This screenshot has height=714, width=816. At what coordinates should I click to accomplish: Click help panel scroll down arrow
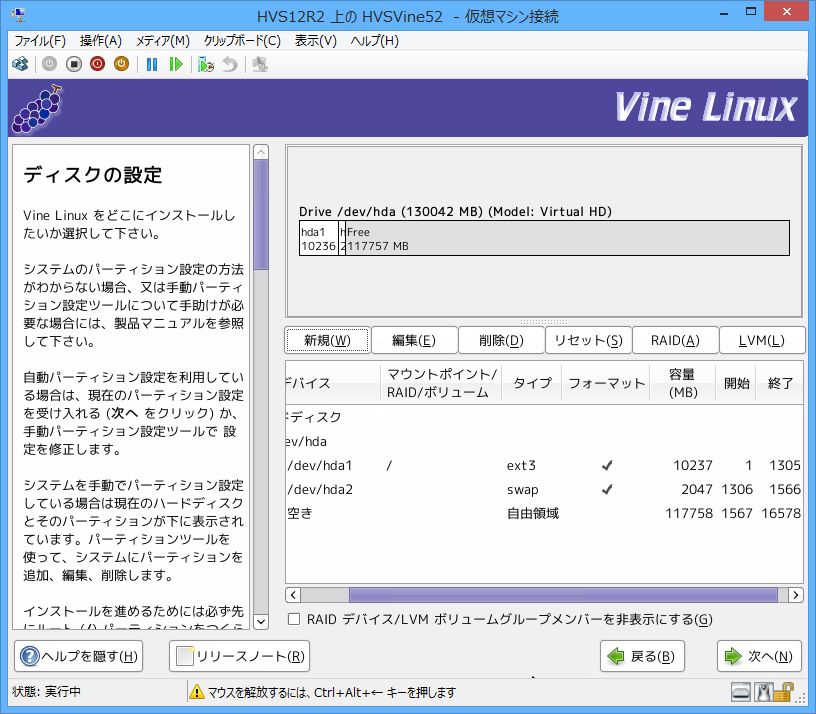pos(261,621)
